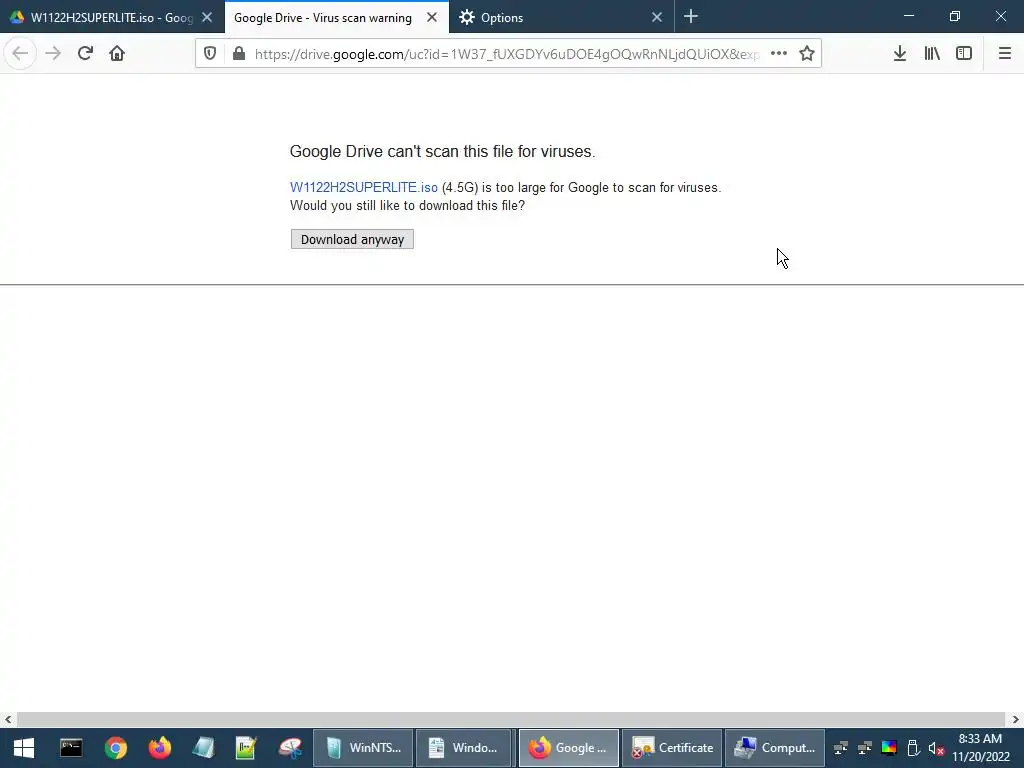Focus the Google Firefox taskbar window
The image size is (1024, 768).
coord(568,748)
